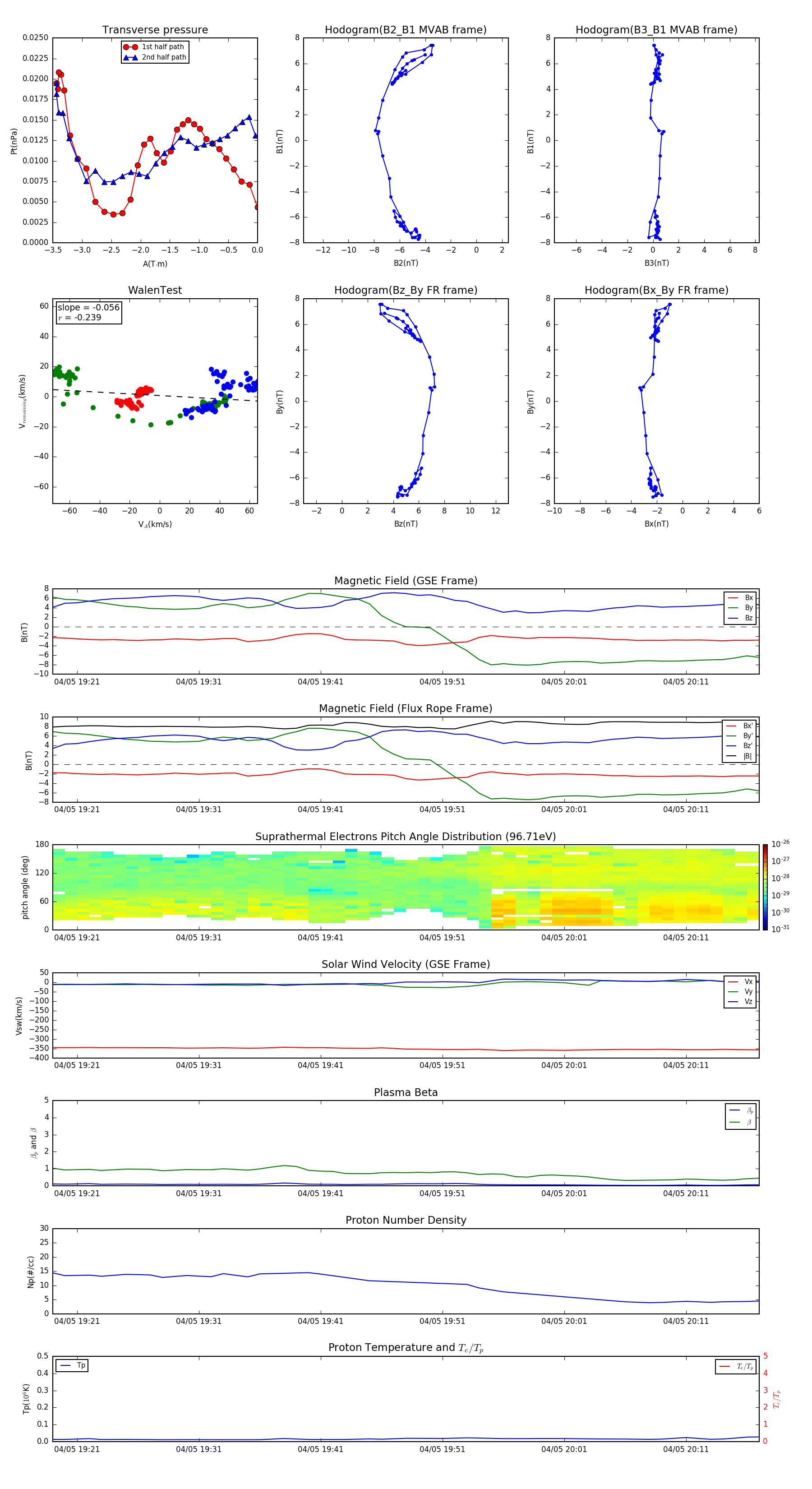Click the 'Vy' legend entry
Screen dimensions: 812x1489
[741, 992]
